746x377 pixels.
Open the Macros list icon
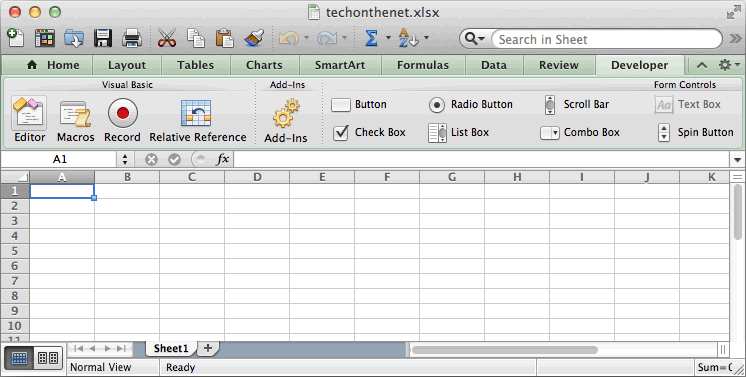click(75, 114)
